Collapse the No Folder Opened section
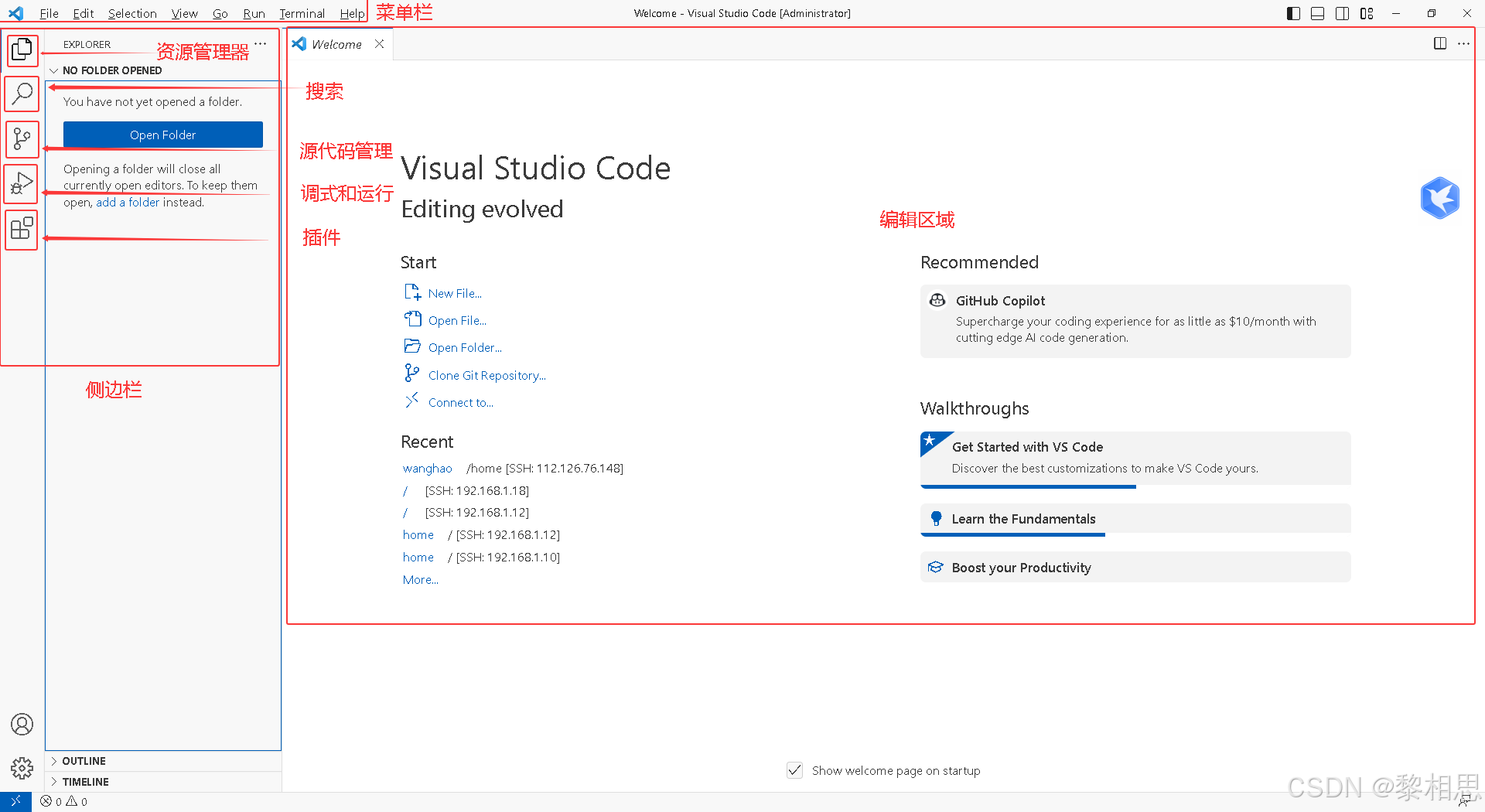The image size is (1485, 812). [162, 70]
